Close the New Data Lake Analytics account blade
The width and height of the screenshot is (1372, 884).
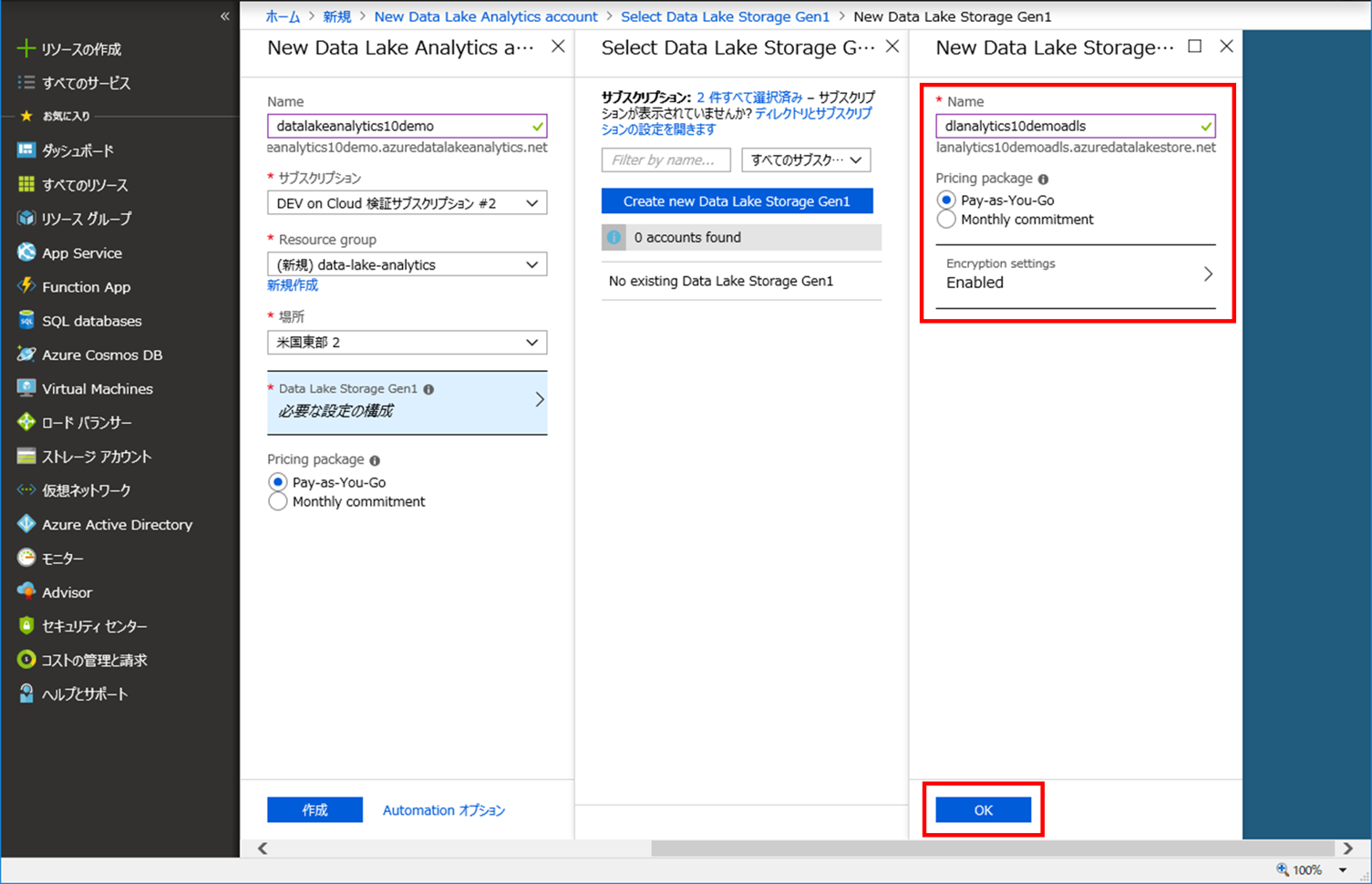pyautogui.click(x=558, y=46)
